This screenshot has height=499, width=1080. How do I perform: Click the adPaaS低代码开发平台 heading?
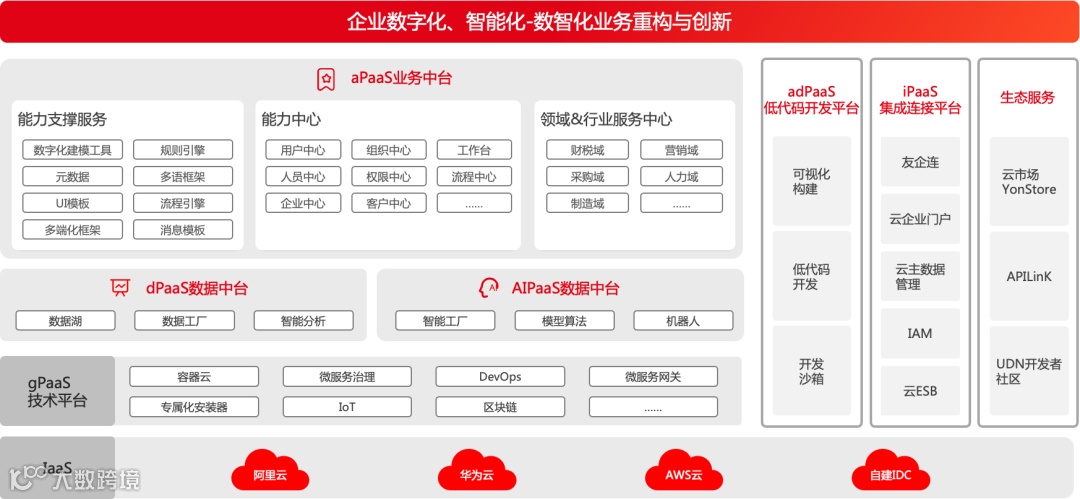tap(812, 100)
